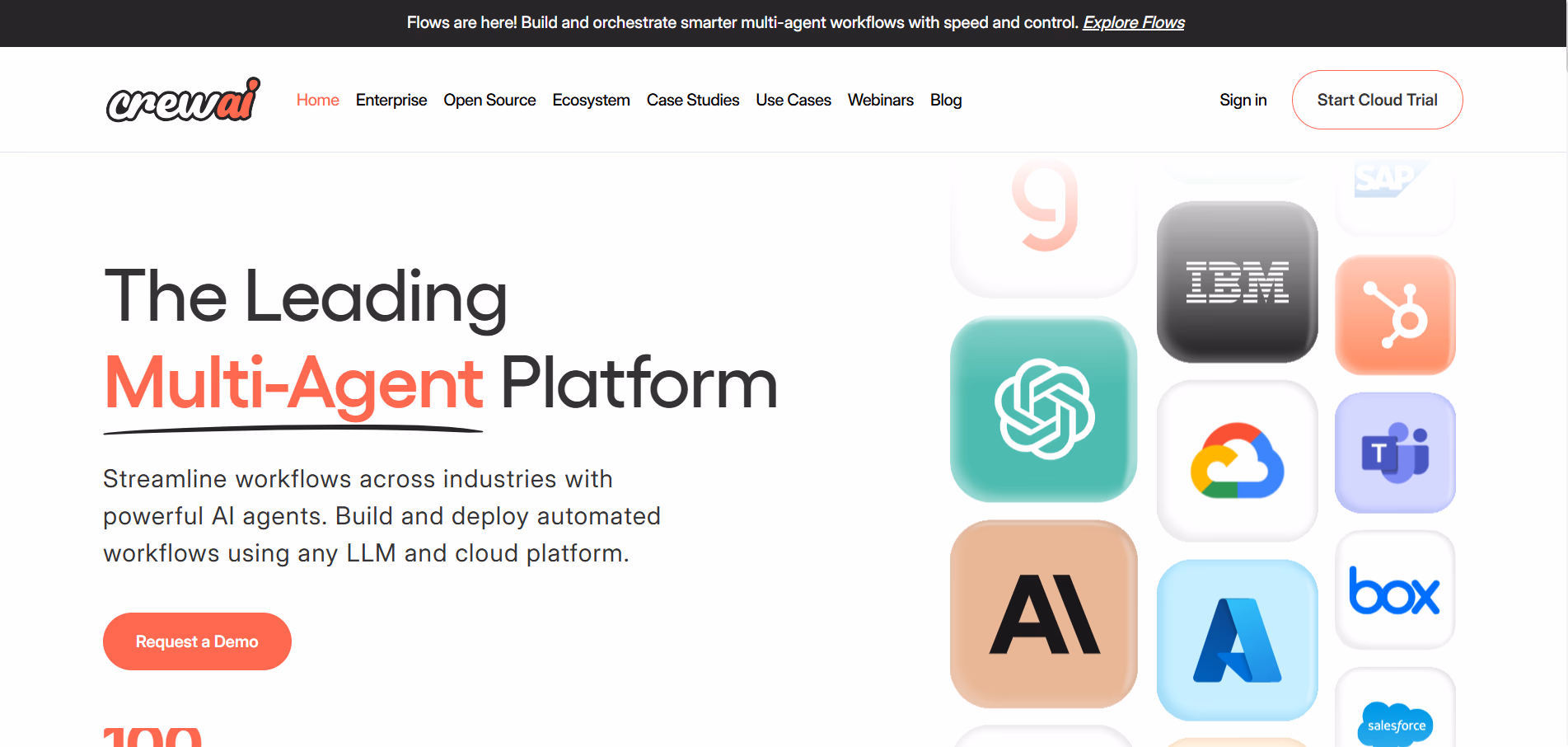Navigate to Case Studies

click(693, 100)
